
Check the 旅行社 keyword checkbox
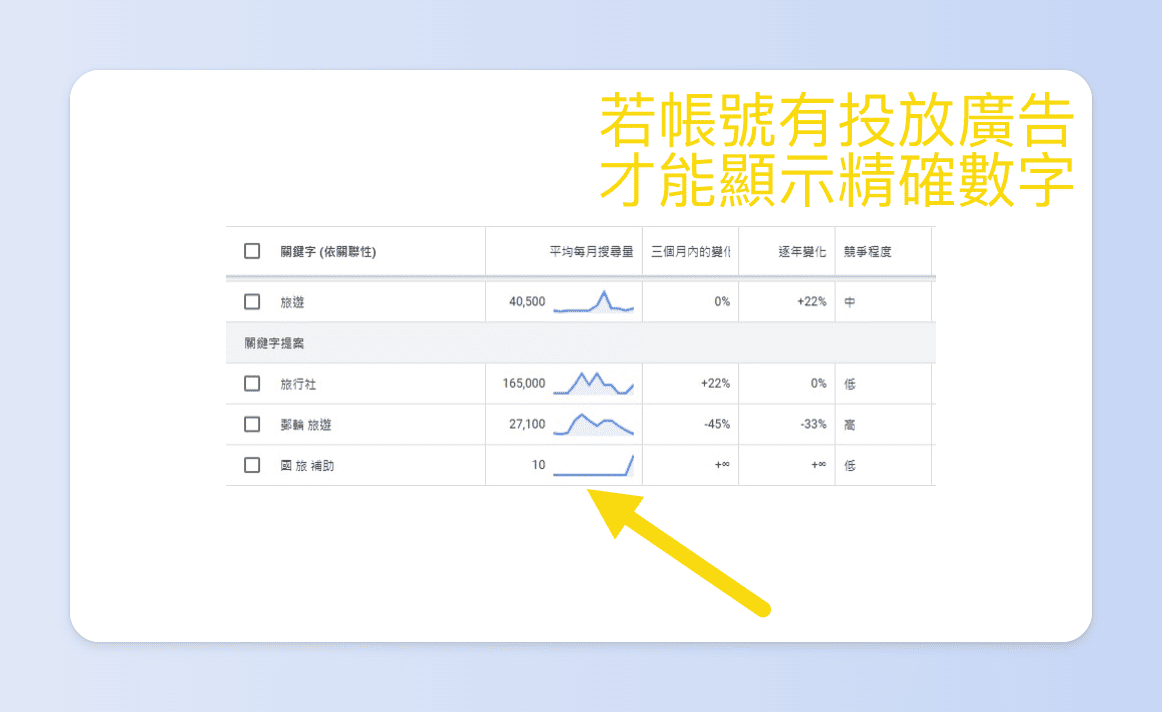[252, 383]
